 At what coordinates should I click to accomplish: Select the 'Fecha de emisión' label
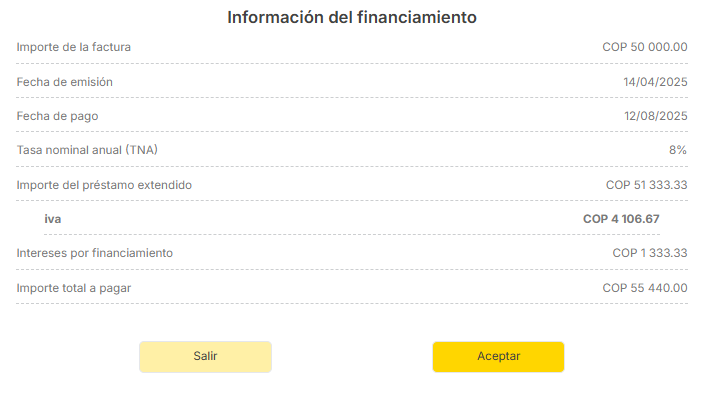point(65,82)
